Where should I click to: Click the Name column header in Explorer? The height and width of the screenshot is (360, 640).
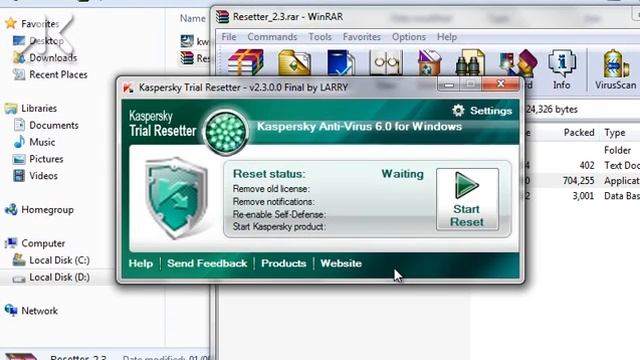193,18
